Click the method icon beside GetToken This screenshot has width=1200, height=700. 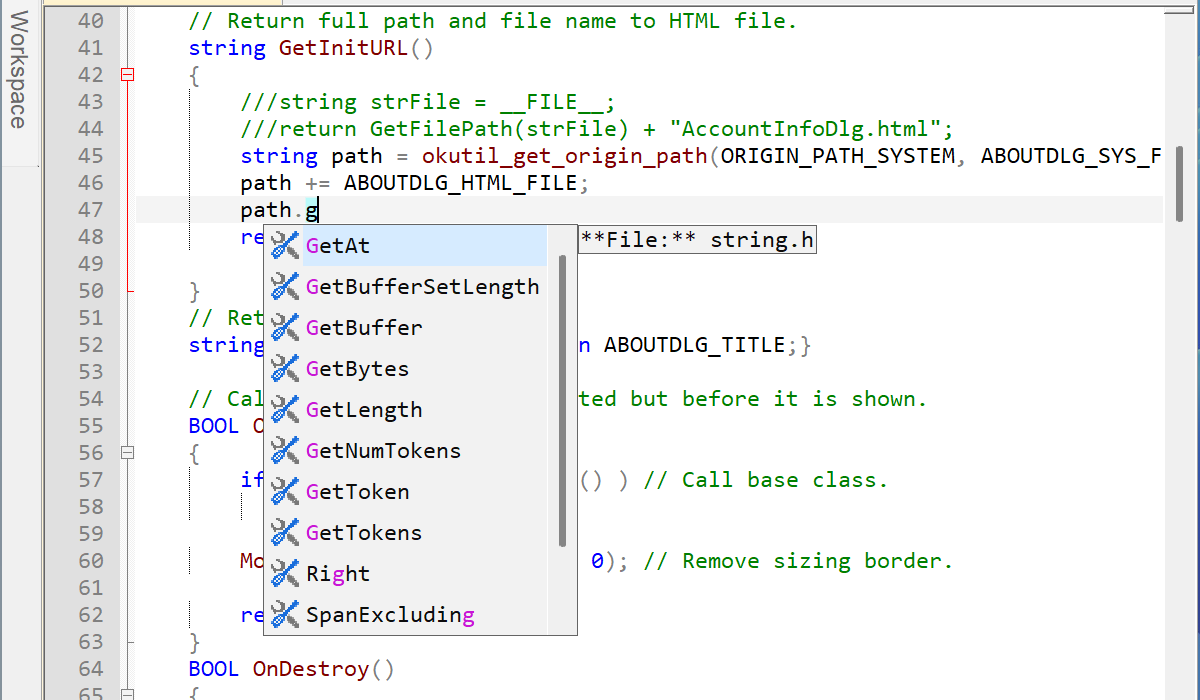point(286,492)
